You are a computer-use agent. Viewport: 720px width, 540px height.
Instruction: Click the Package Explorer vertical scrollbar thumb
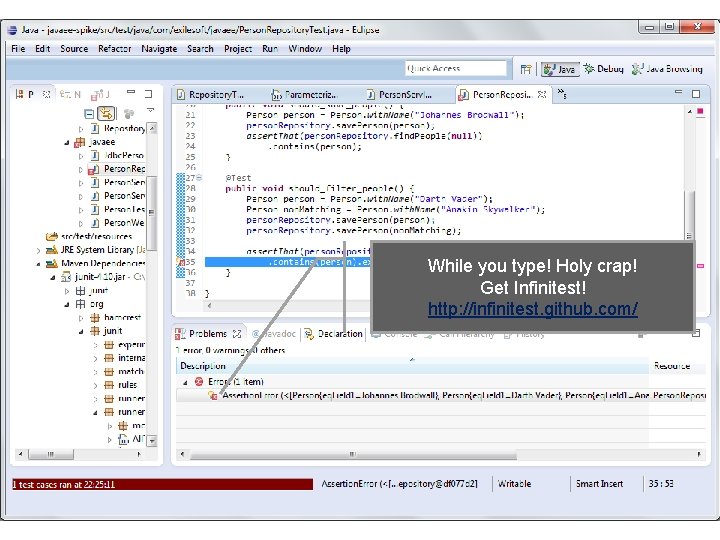pos(152,213)
